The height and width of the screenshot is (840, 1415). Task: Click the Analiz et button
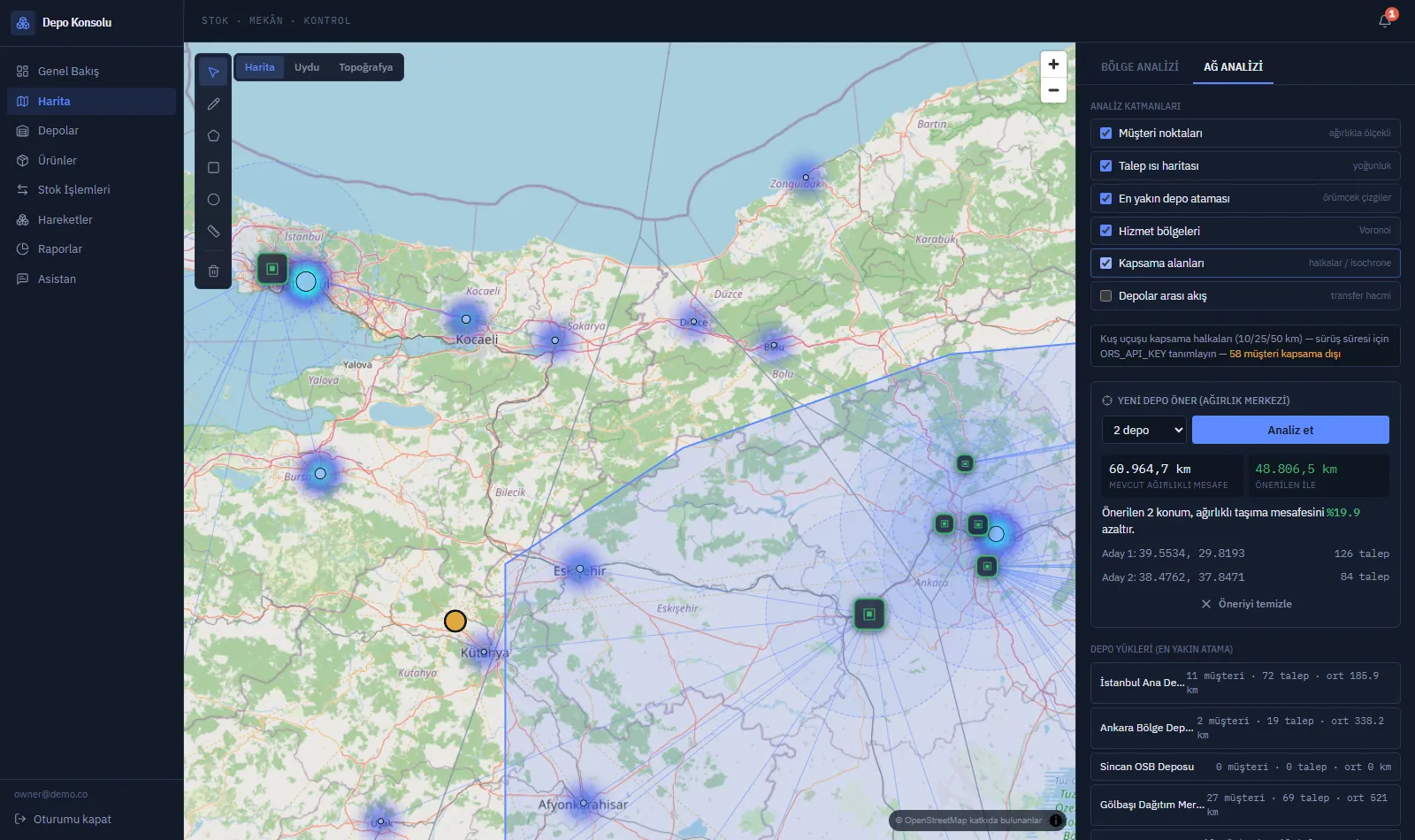(x=1290, y=431)
